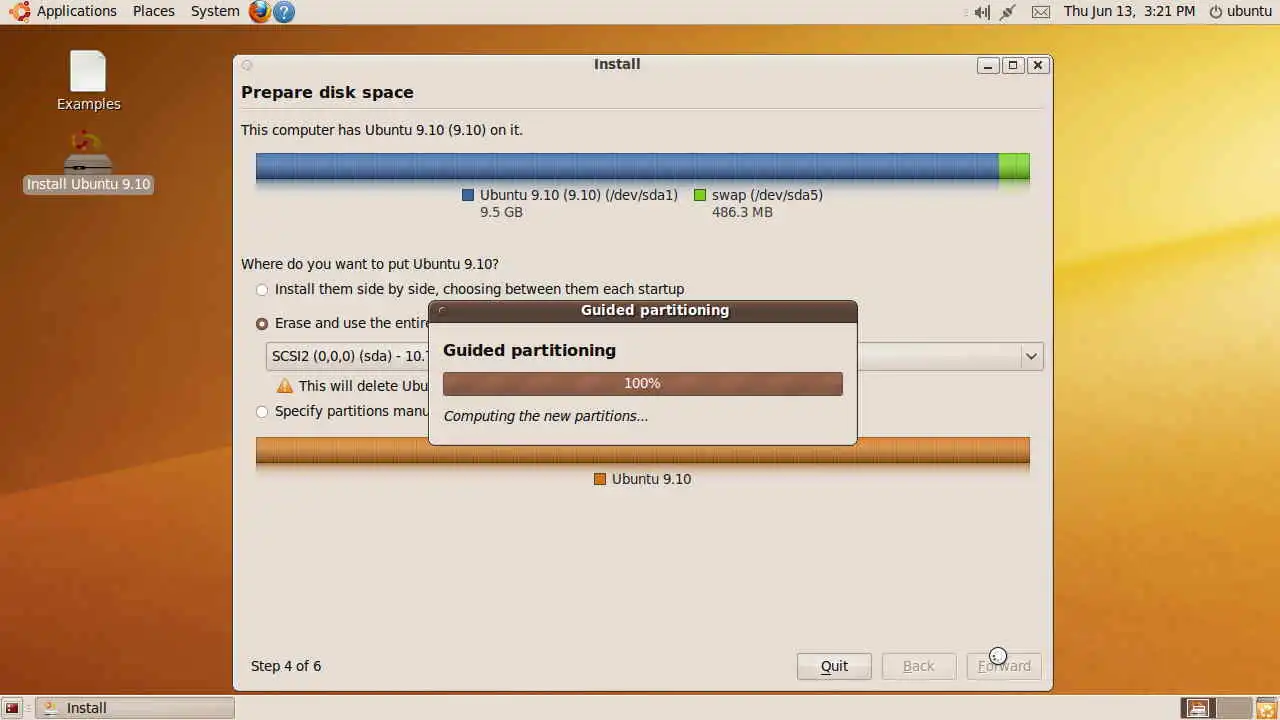Click the 'Prepare disk space' heading

point(327,93)
